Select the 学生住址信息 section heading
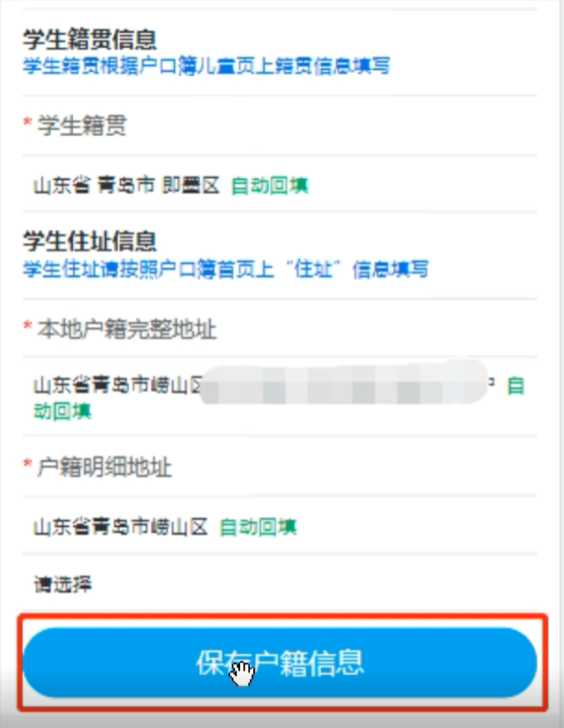564x728 pixels. 90,241
